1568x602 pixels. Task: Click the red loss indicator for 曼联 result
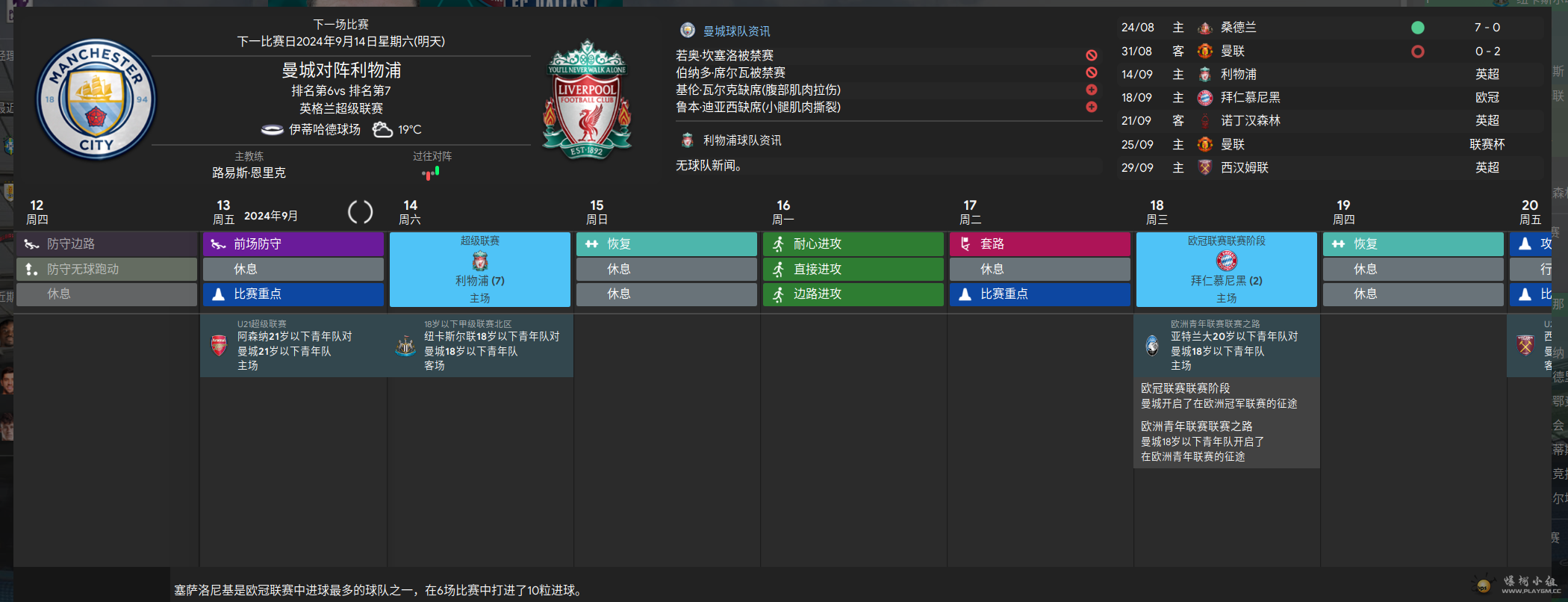click(1418, 52)
